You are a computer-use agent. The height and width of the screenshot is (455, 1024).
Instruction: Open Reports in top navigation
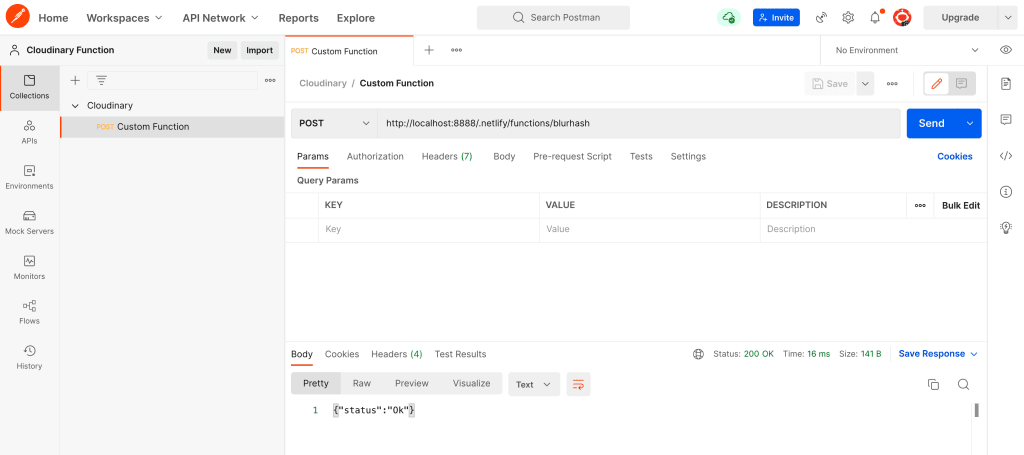coord(298,18)
